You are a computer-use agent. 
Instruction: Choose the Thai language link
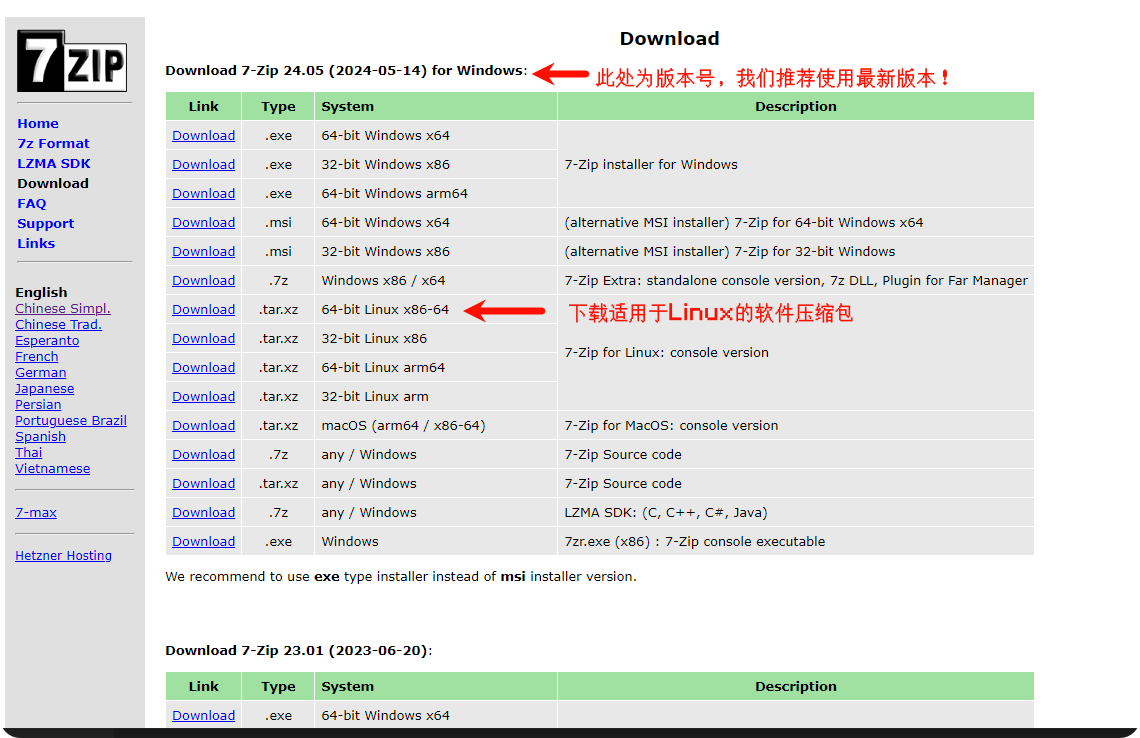click(28, 452)
